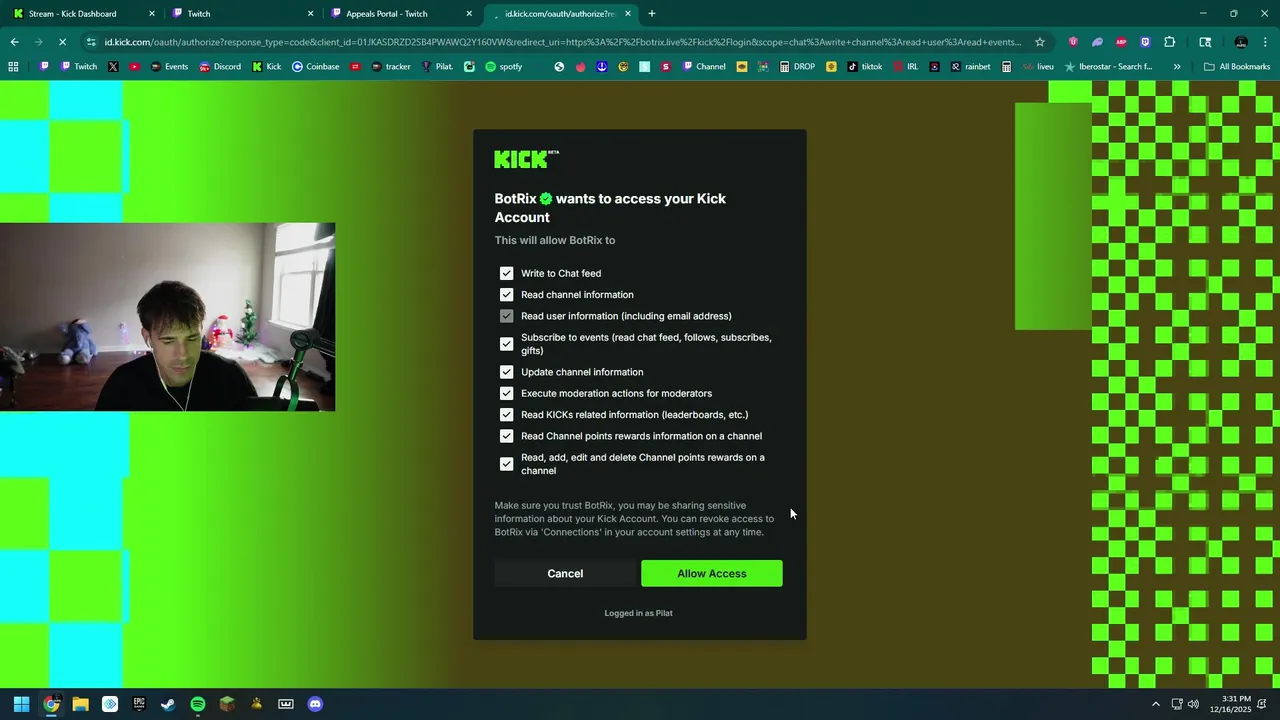The image size is (1280, 720).
Task: Open the Discord bookmark
Action: [220, 67]
